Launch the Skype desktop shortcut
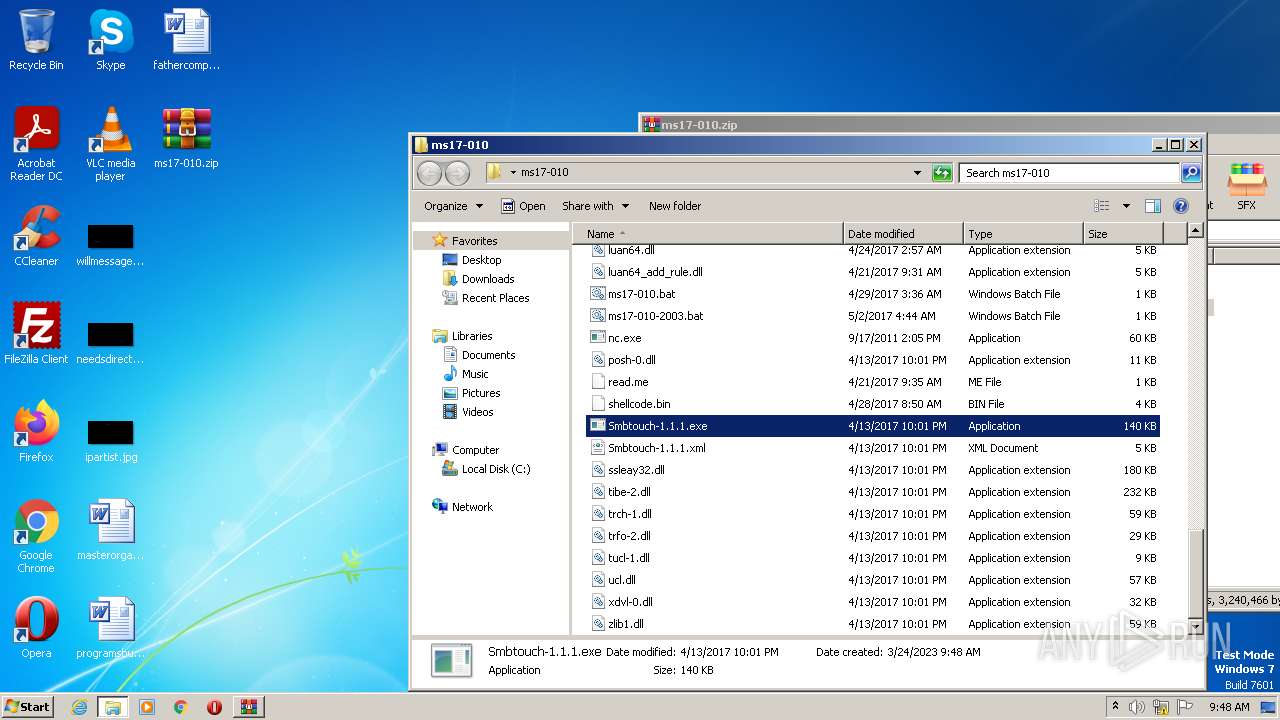The image size is (1280, 720). pyautogui.click(x=110, y=40)
